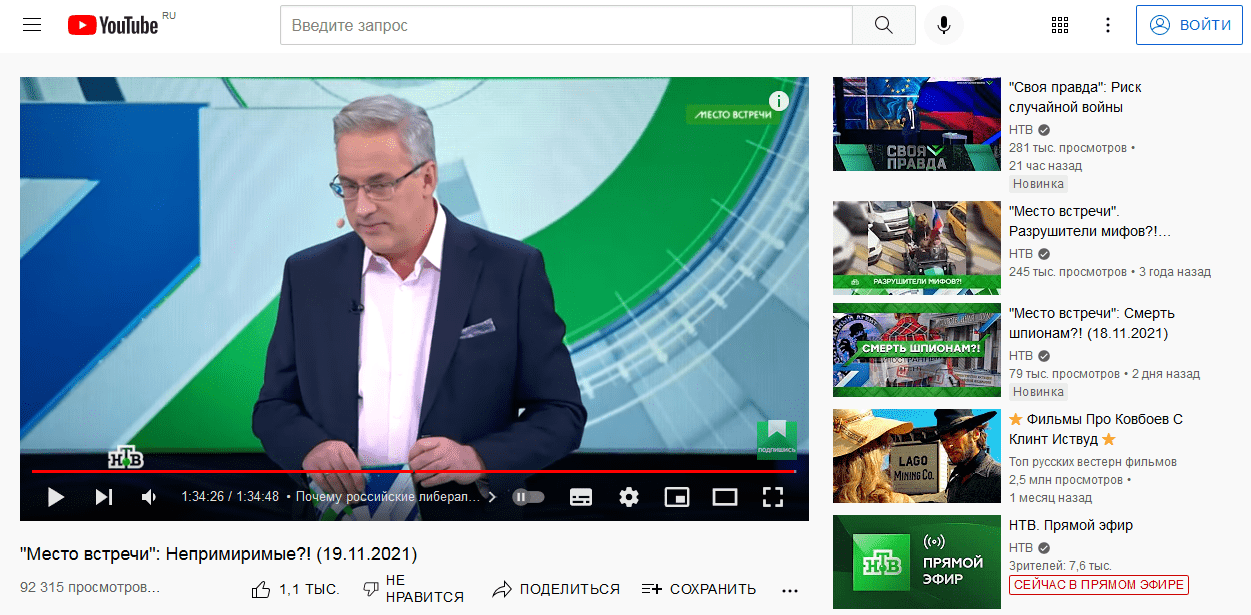Open Clint Eastwood cowboy films thumbnail
This screenshot has width=1251, height=615.
[x=917, y=456]
